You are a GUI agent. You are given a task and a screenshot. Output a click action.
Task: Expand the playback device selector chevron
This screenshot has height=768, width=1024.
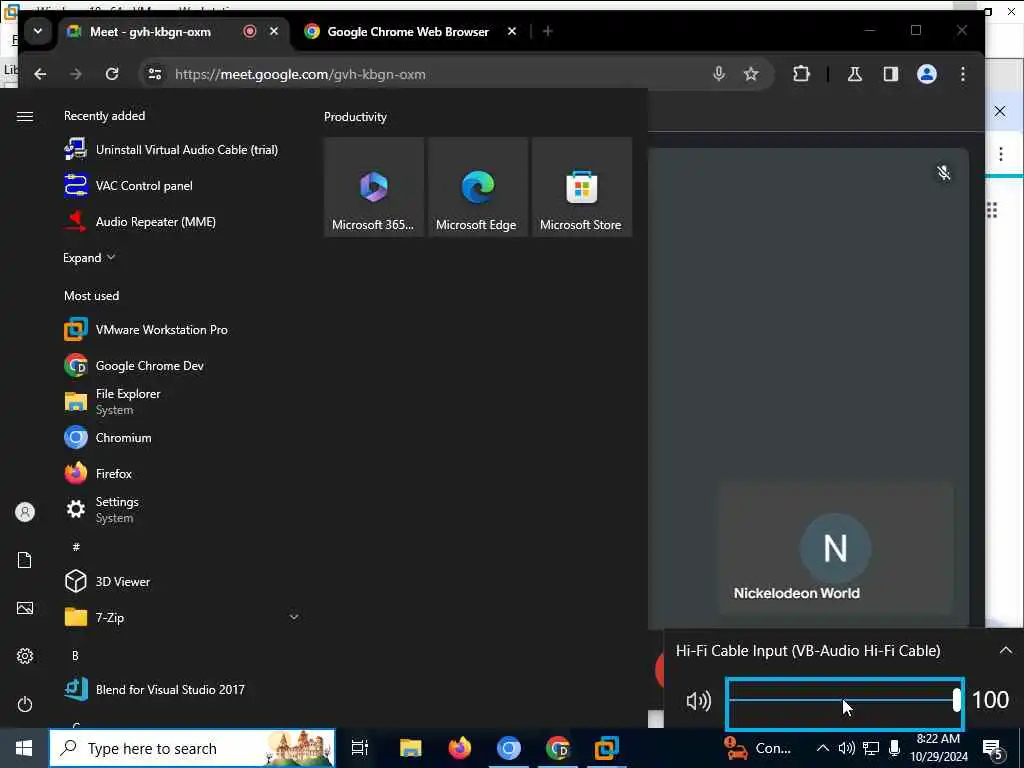(1006, 650)
